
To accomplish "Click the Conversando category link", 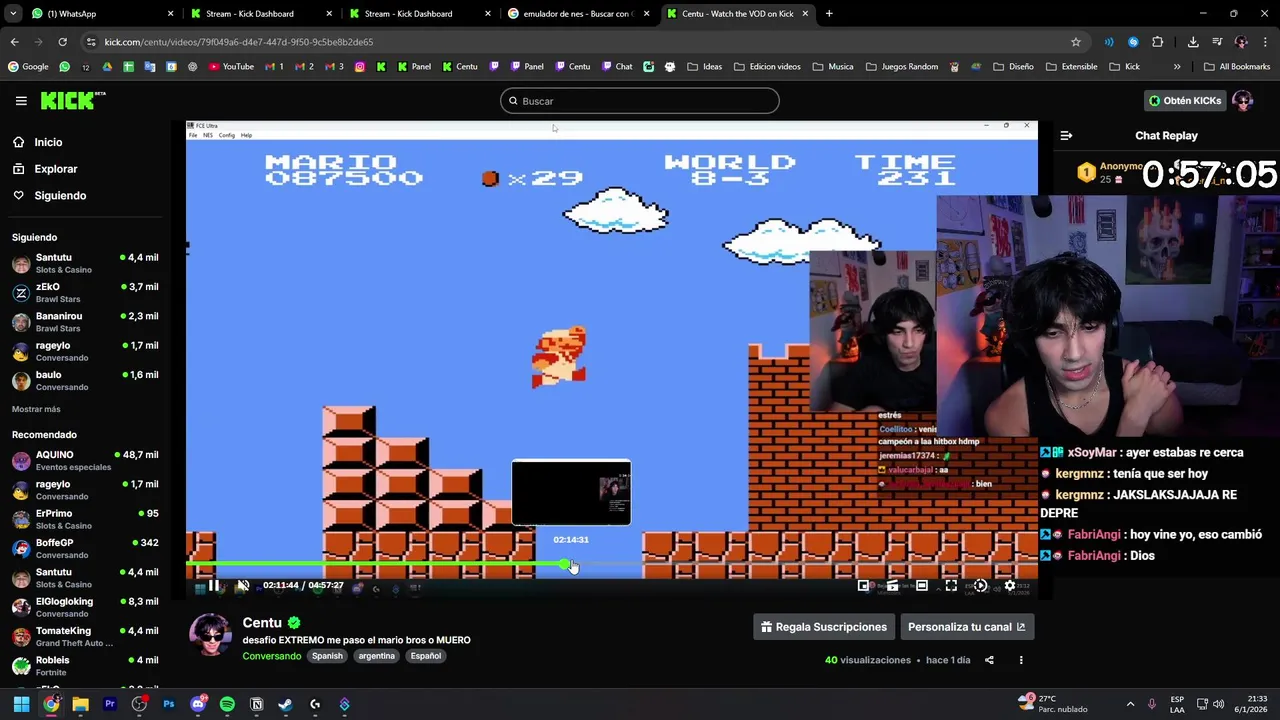I will [x=272, y=656].
